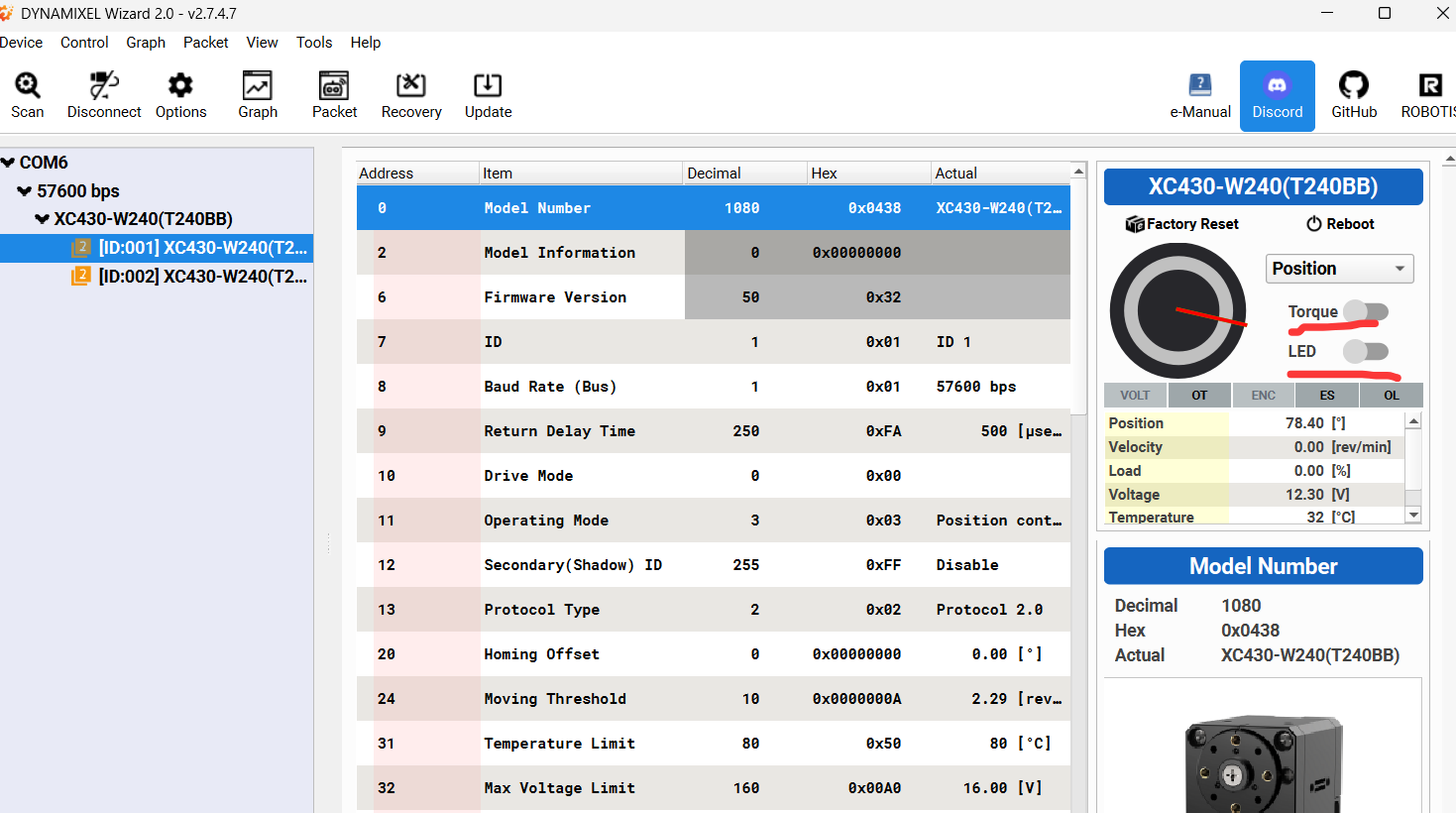Select the Firmware Version row
Image resolution: width=1456 pixels, height=813 pixels.
pos(714,297)
